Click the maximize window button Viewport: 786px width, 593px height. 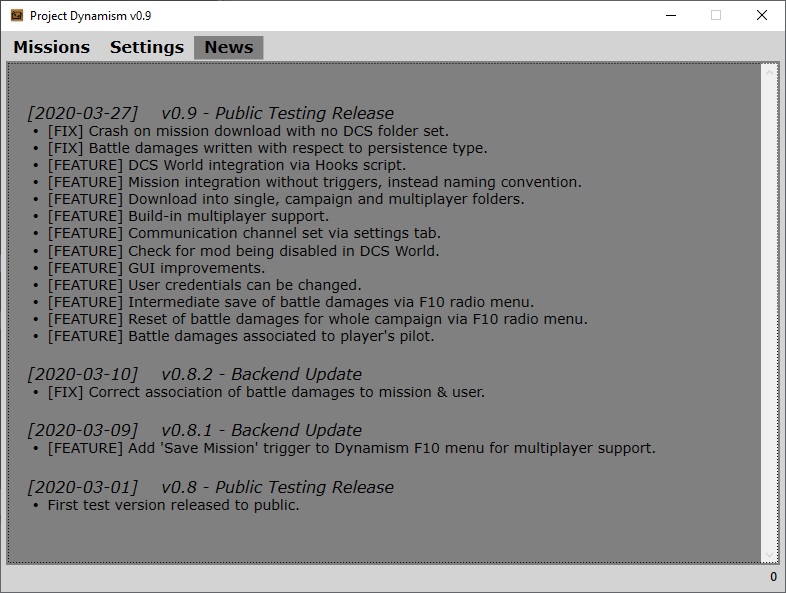coord(716,15)
